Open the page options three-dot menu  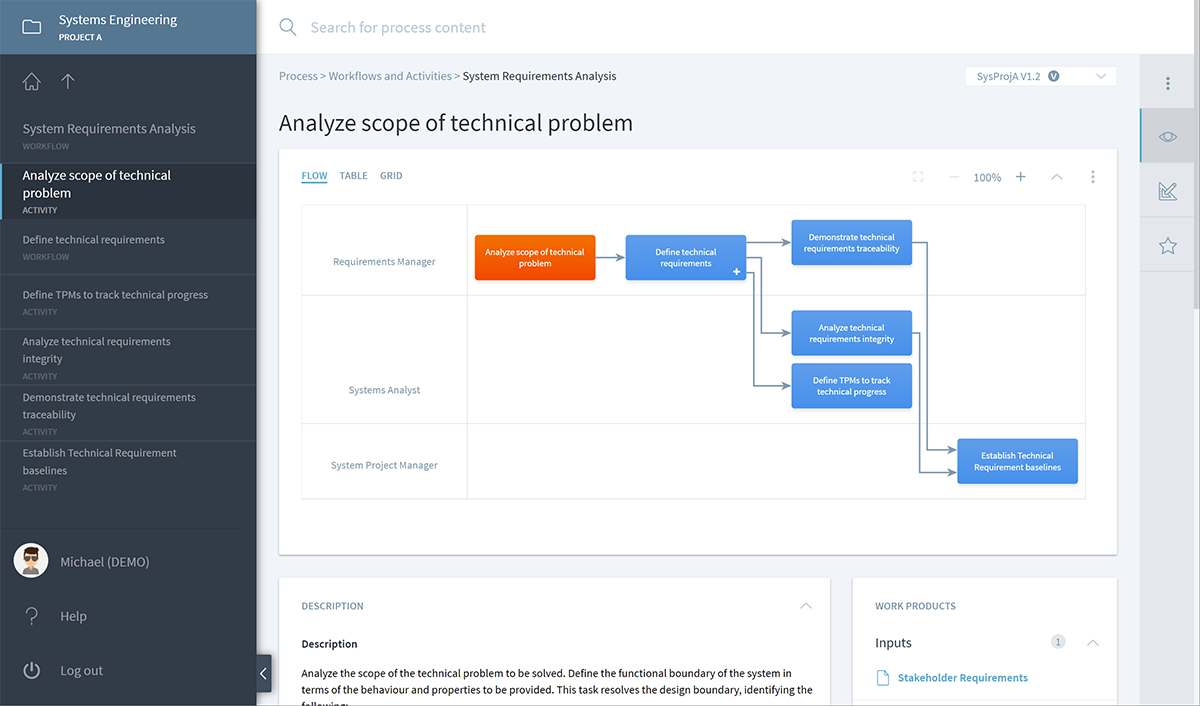[x=1167, y=82]
